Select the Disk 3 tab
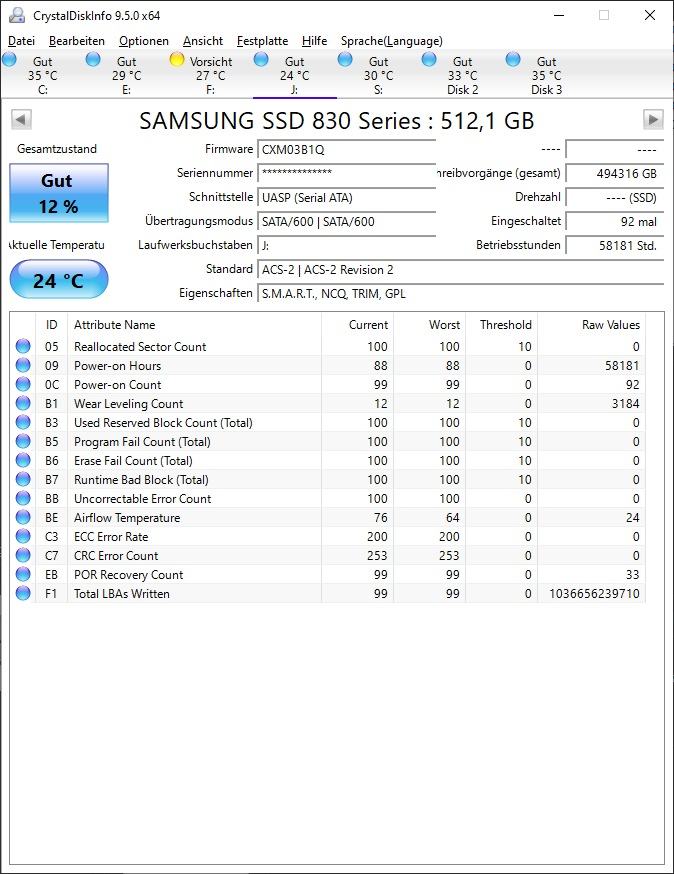Viewport: 674px width, 874px height. 546,75
